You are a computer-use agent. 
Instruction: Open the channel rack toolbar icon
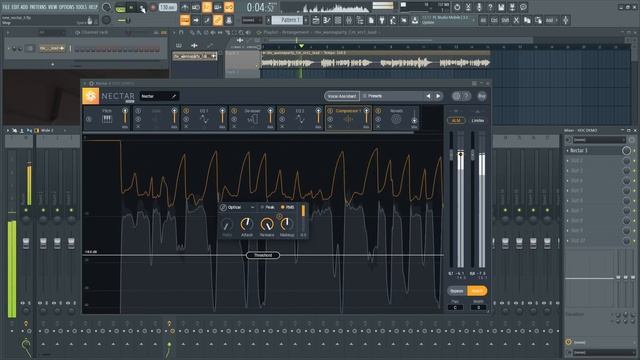[338, 20]
